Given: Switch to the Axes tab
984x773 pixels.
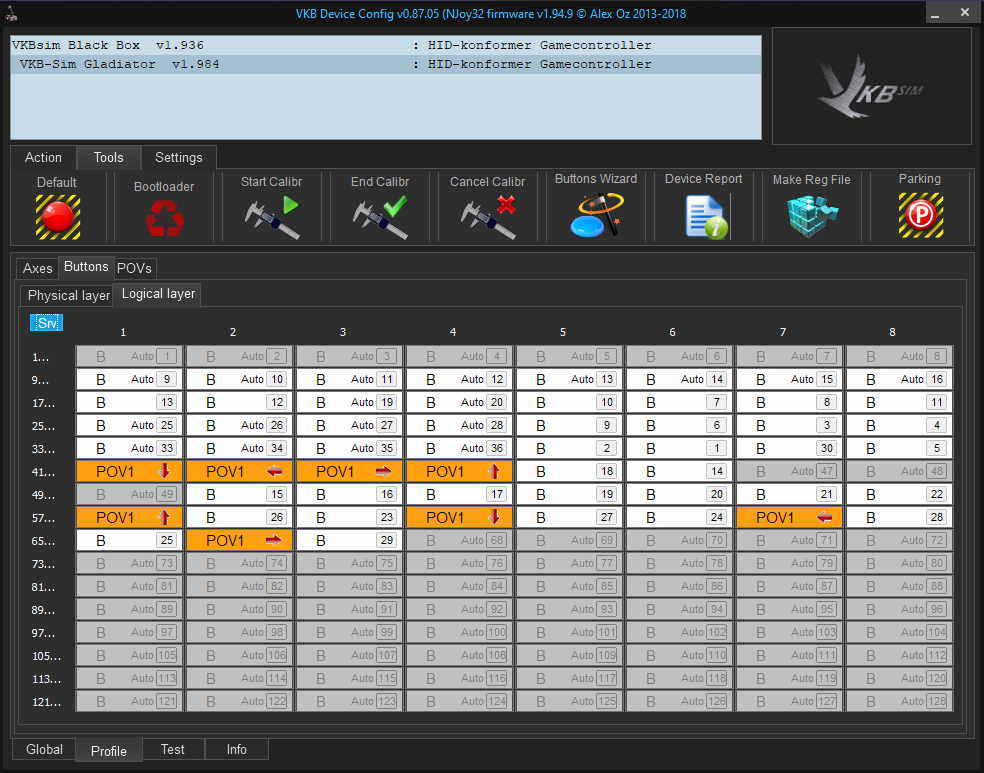Looking at the screenshot, I should click(38, 268).
